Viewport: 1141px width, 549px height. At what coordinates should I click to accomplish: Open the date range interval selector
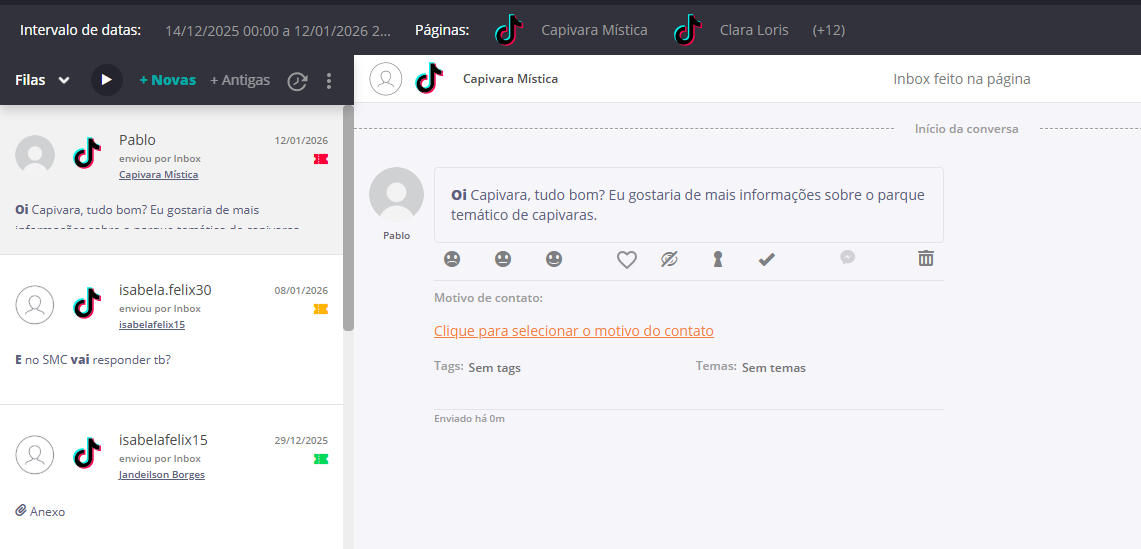[x=277, y=30]
